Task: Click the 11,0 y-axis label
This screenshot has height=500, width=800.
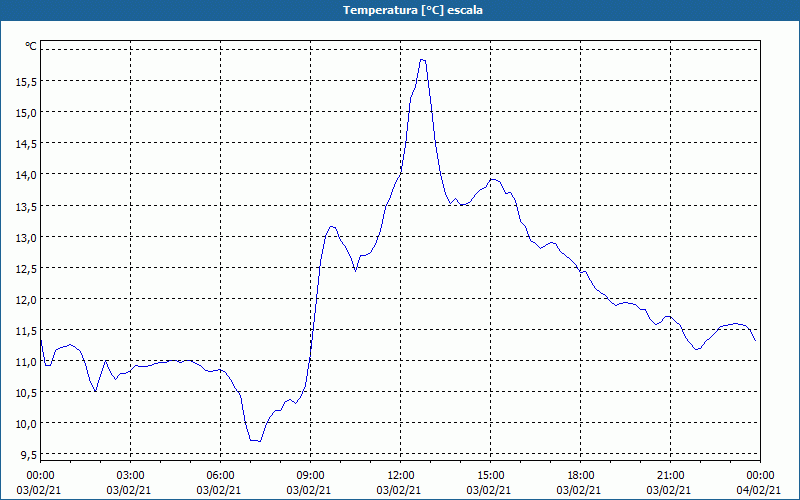Action: [x=26, y=362]
